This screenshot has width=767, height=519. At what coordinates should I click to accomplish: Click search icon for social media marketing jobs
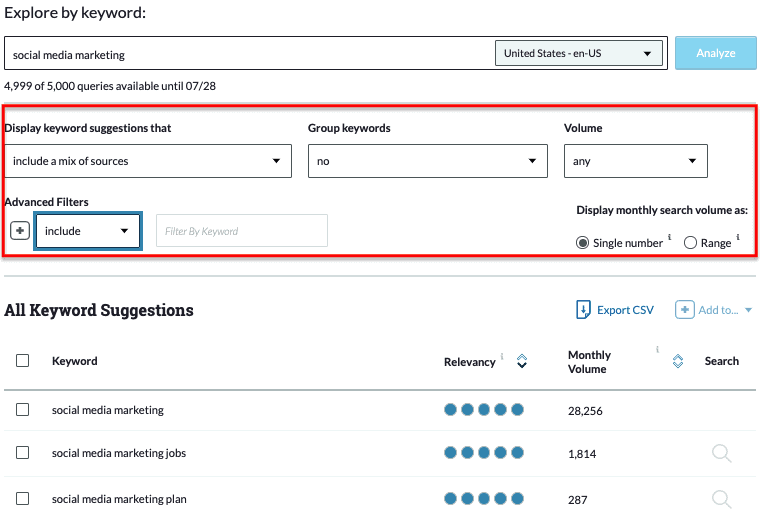[721, 453]
